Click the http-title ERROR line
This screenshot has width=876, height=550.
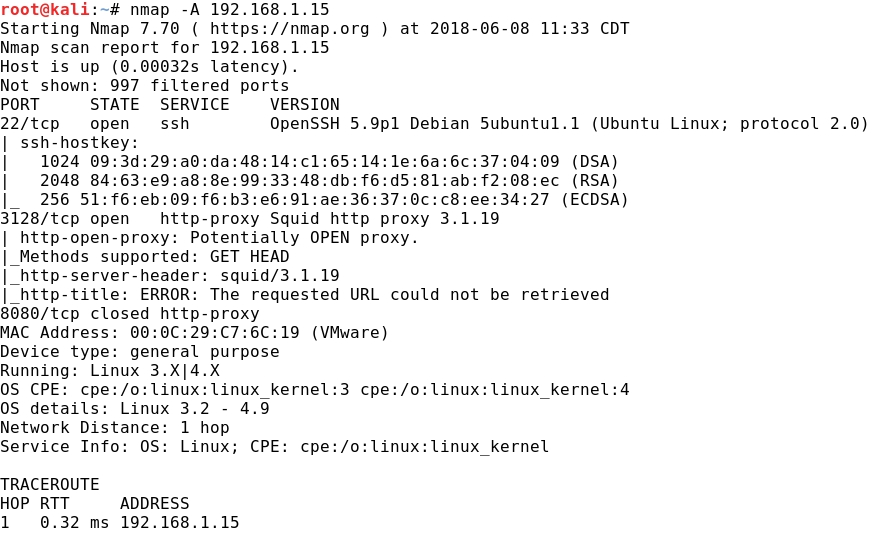coord(304,295)
